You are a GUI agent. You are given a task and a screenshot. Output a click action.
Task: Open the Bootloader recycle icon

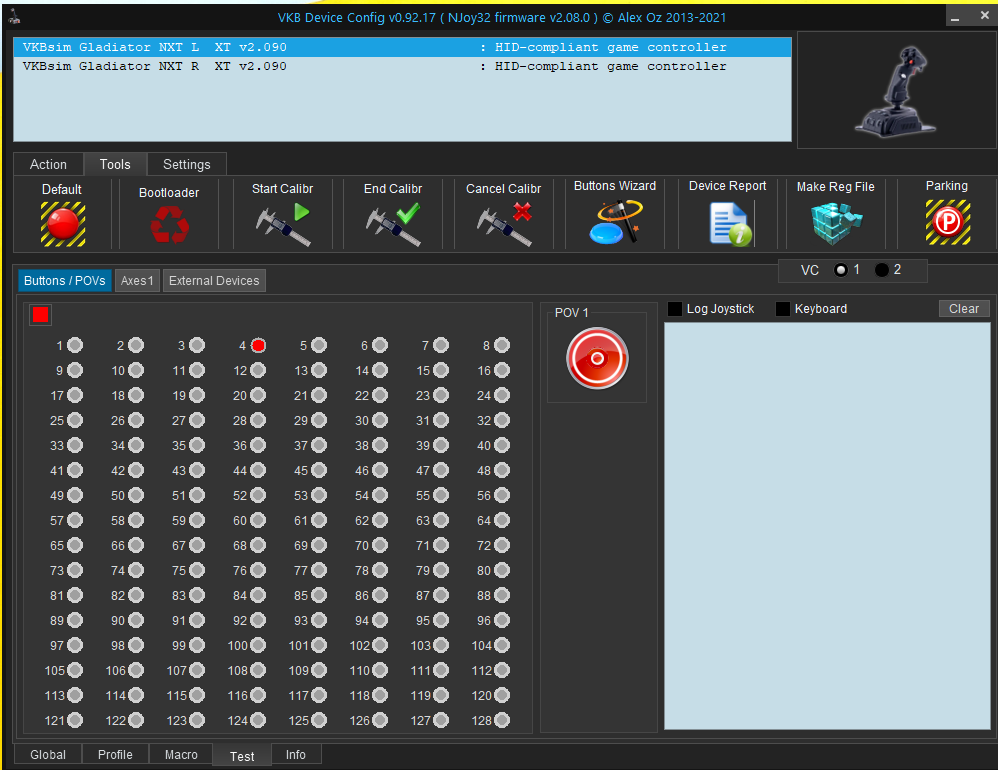coord(170,225)
